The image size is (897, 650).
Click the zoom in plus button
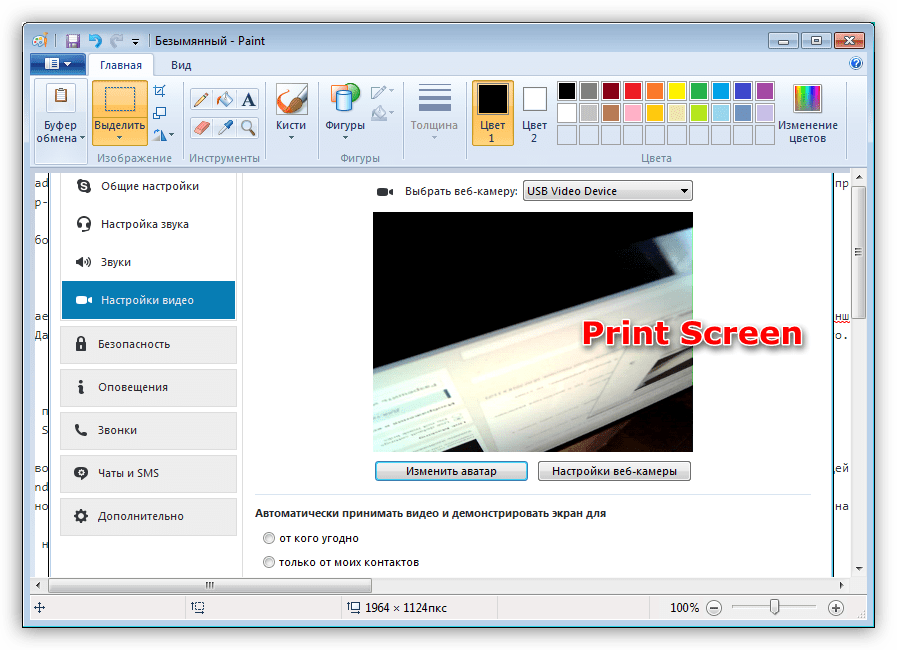point(836,608)
